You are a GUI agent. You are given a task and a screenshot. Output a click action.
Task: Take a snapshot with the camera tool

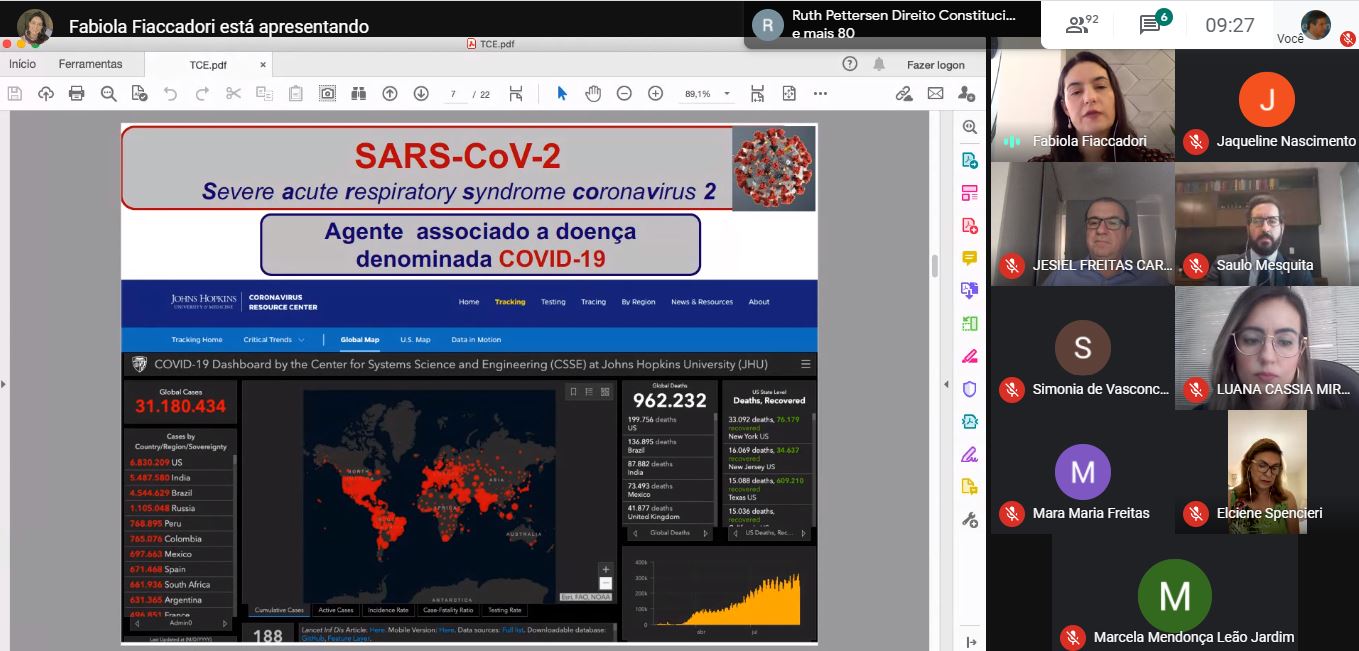tap(327, 93)
